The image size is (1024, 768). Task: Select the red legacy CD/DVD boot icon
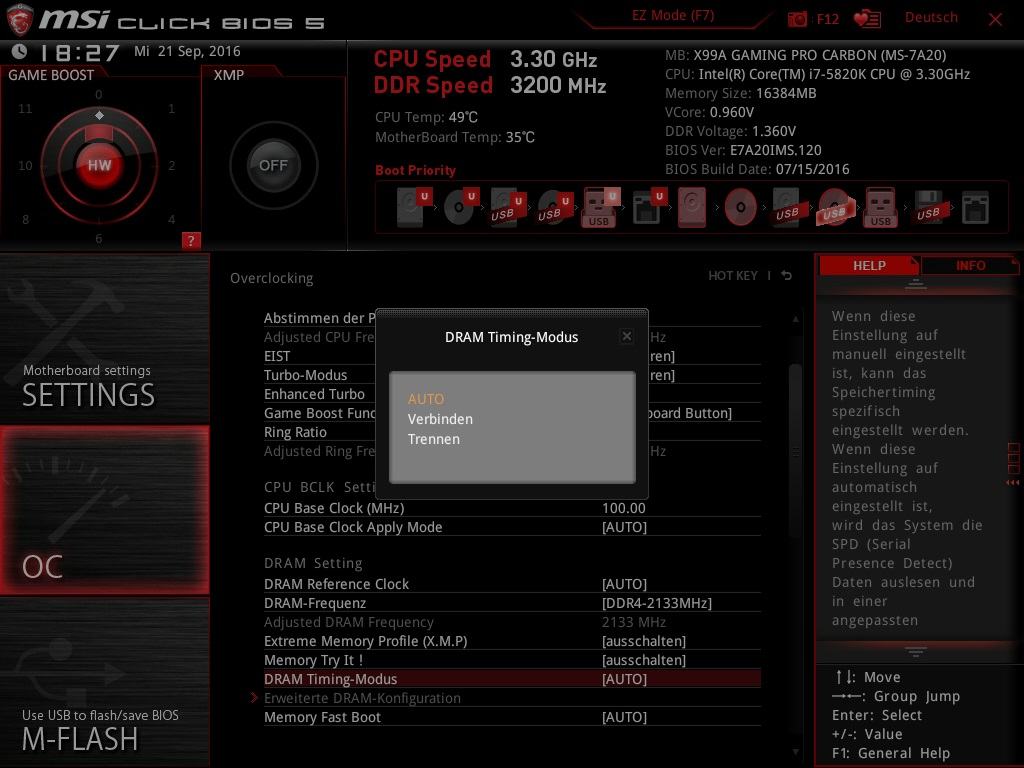(x=741, y=208)
